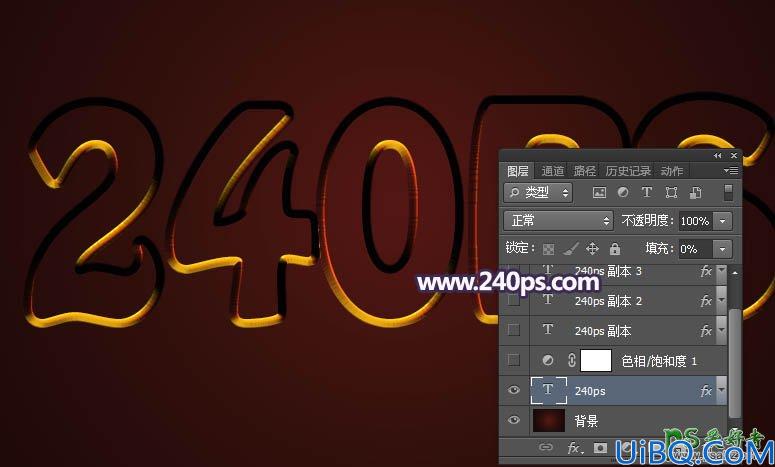Expand effects of 240ps 副本 layer
This screenshot has width=775, height=467.
722,331
